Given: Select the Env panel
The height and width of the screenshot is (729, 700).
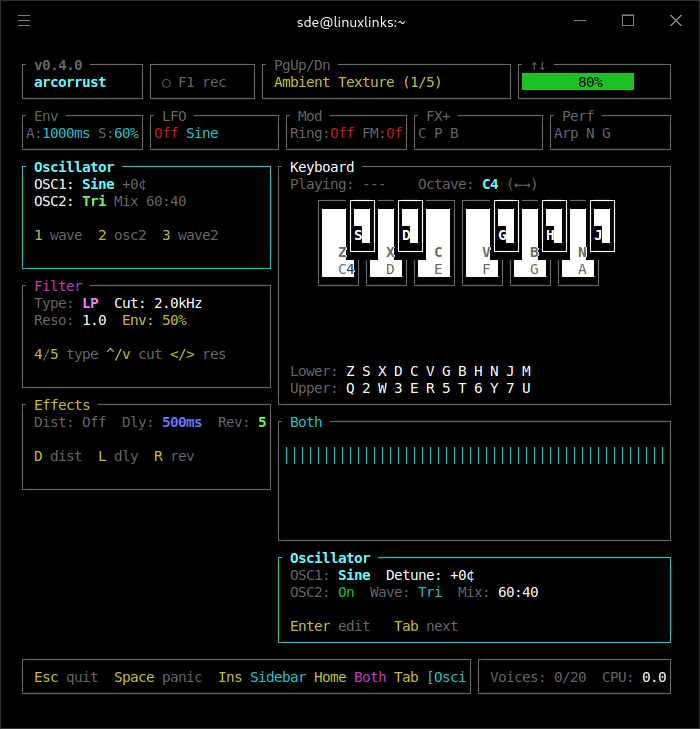Looking at the screenshot, I should pyautogui.click(x=82, y=132).
